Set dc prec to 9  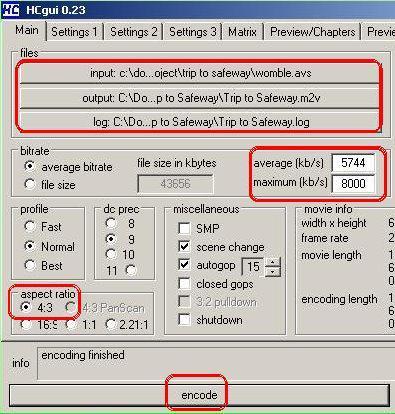[111, 239]
